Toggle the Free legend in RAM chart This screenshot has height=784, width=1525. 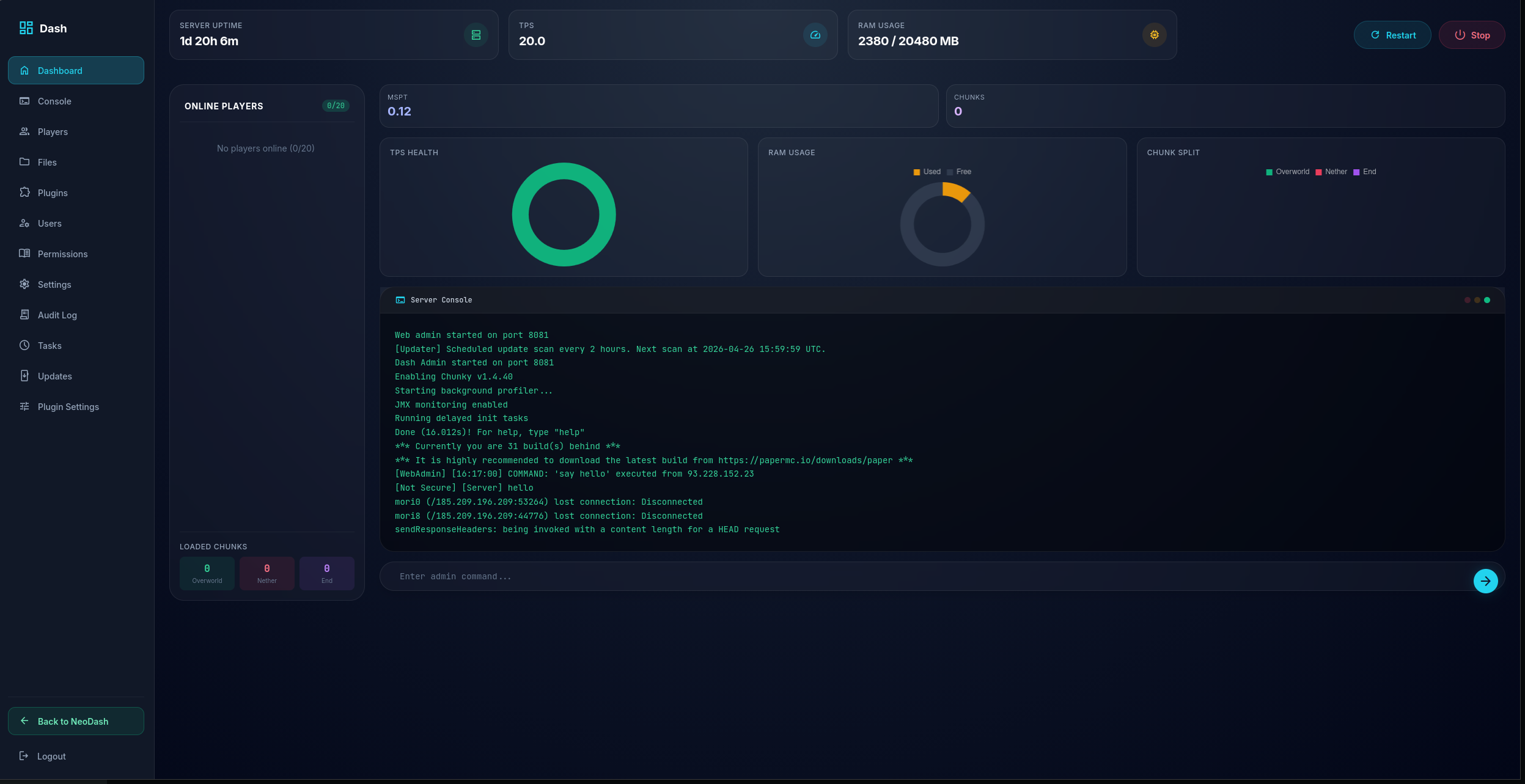(x=959, y=172)
